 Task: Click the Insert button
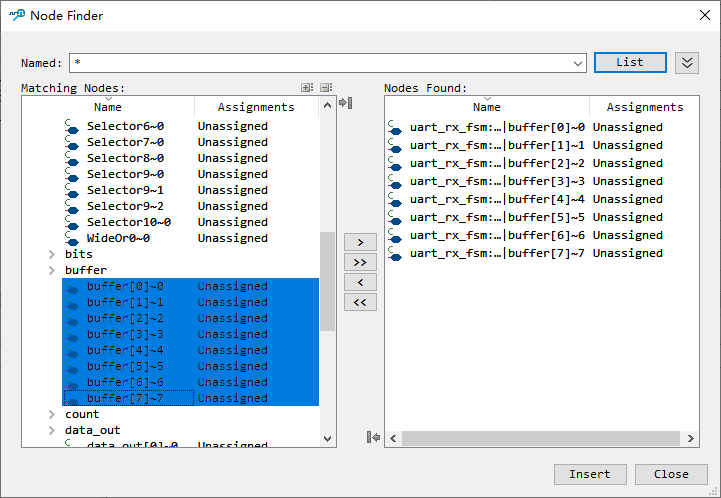tap(590, 474)
